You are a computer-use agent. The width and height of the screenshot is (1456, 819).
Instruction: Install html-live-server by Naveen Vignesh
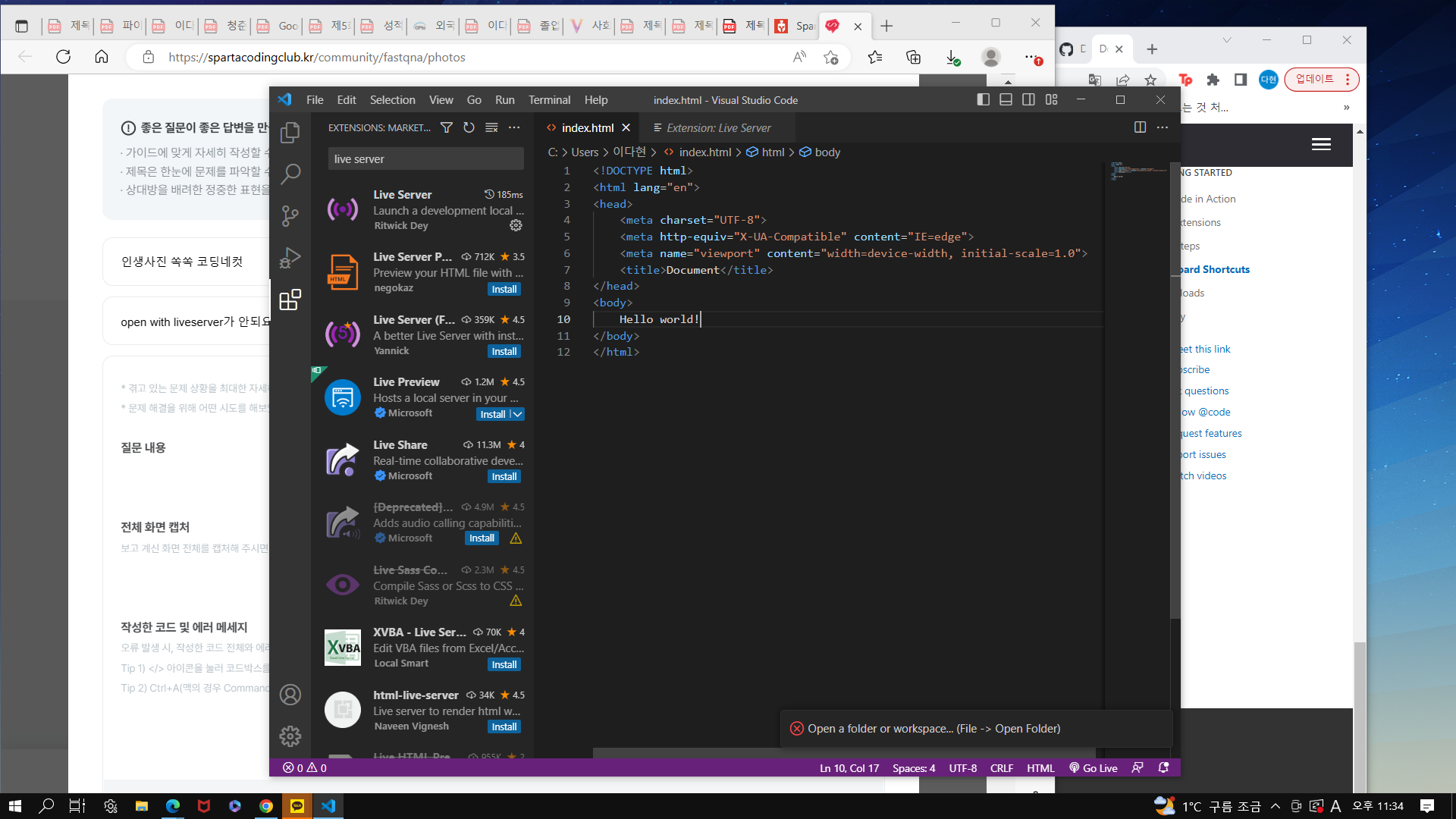[x=504, y=726]
